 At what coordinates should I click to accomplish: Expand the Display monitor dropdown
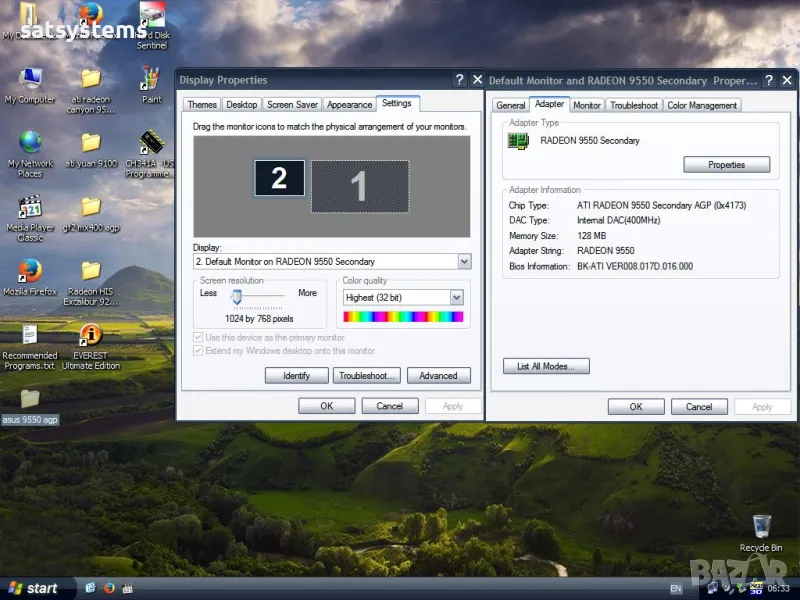[x=464, y=261]
